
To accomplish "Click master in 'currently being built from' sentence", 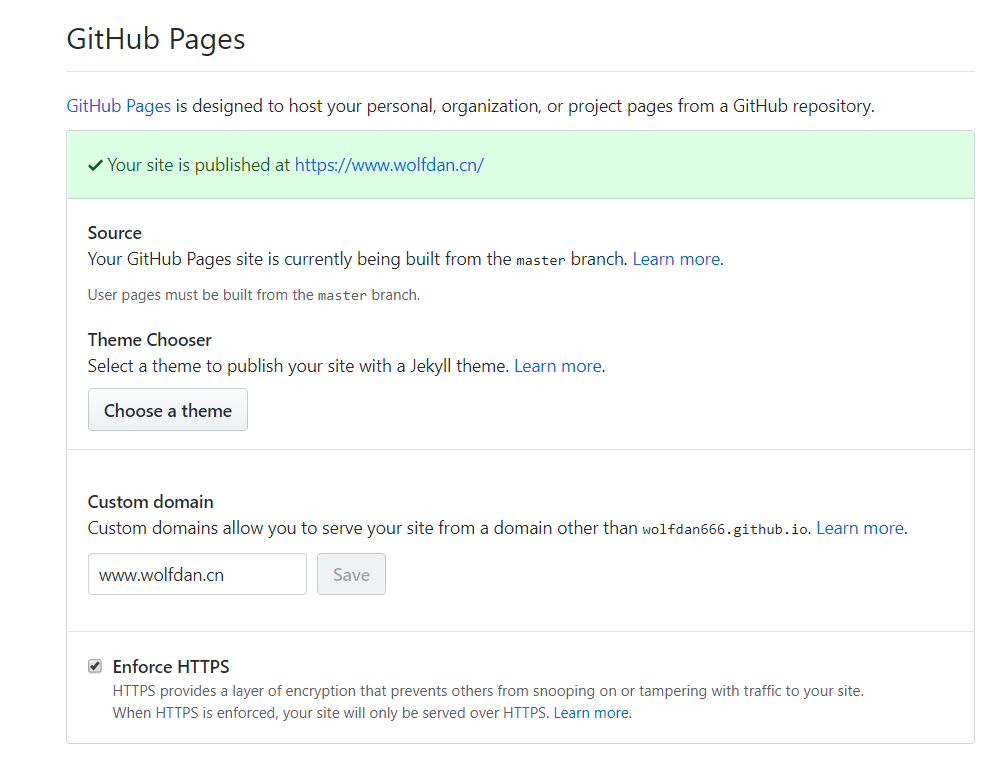I will pyautogui.click(x=541, y=260).
